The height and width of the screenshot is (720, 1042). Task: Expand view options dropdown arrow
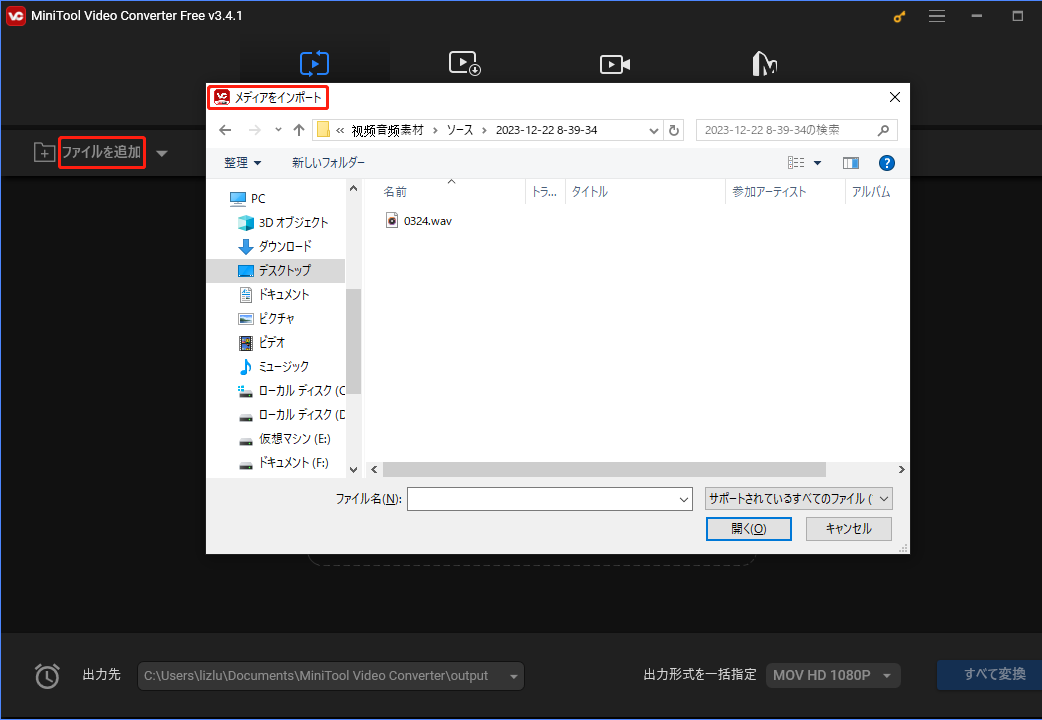pyautogui.click(x=817, y=163)
